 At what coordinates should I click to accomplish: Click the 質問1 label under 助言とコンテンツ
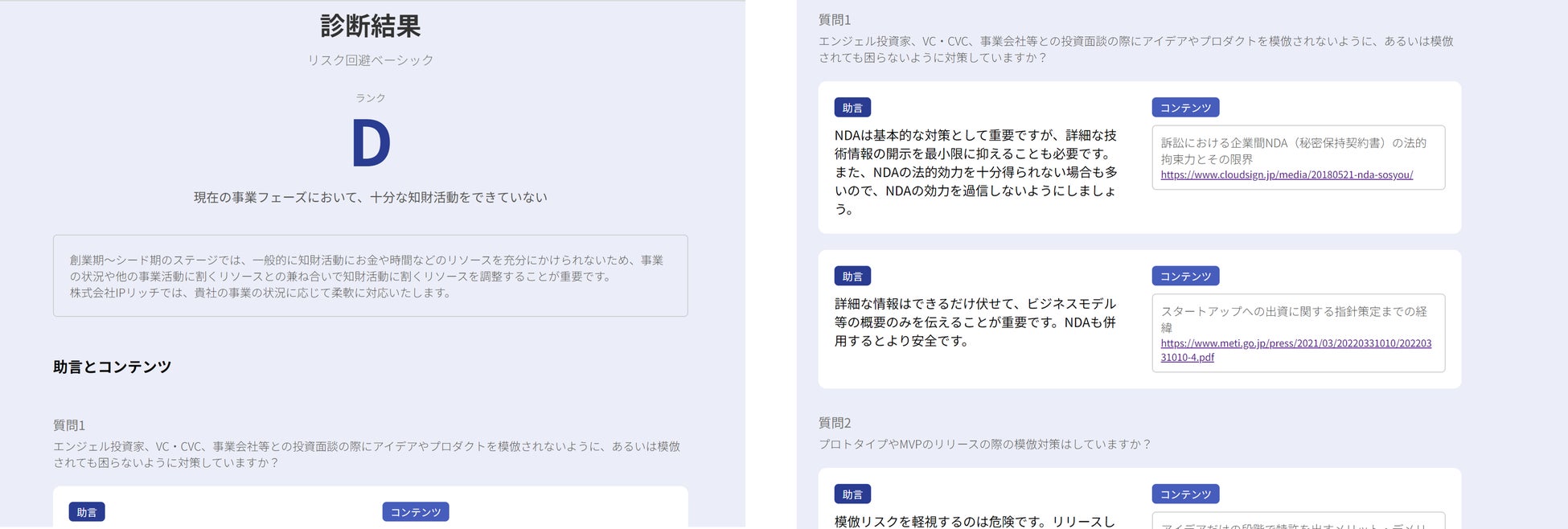69,425
